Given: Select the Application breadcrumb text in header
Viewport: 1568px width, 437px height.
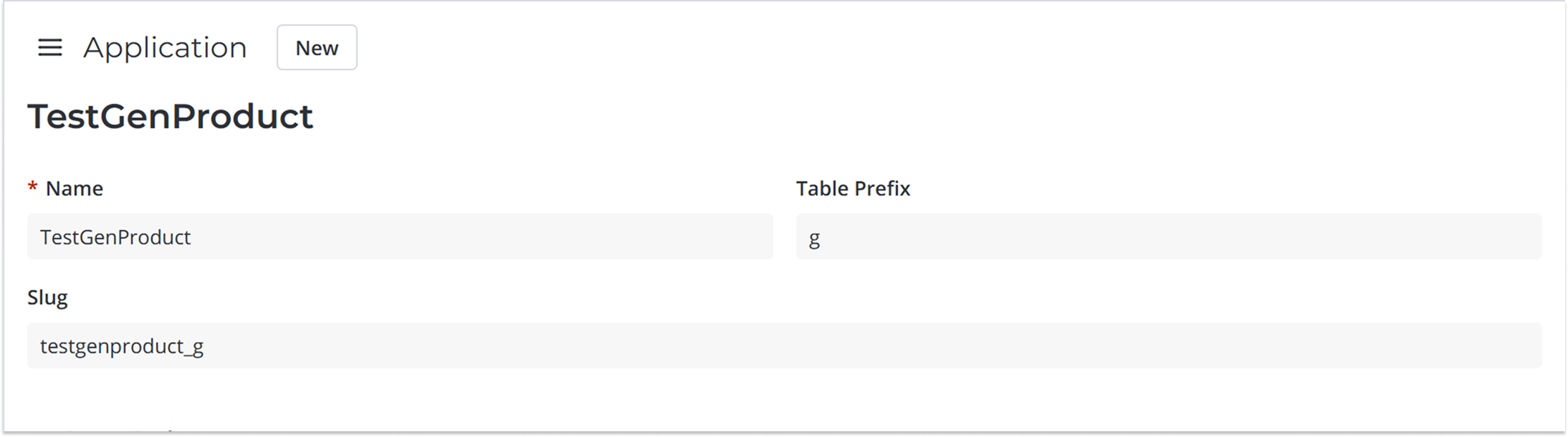Looking at the screenshot, I should tap(165, 48).
